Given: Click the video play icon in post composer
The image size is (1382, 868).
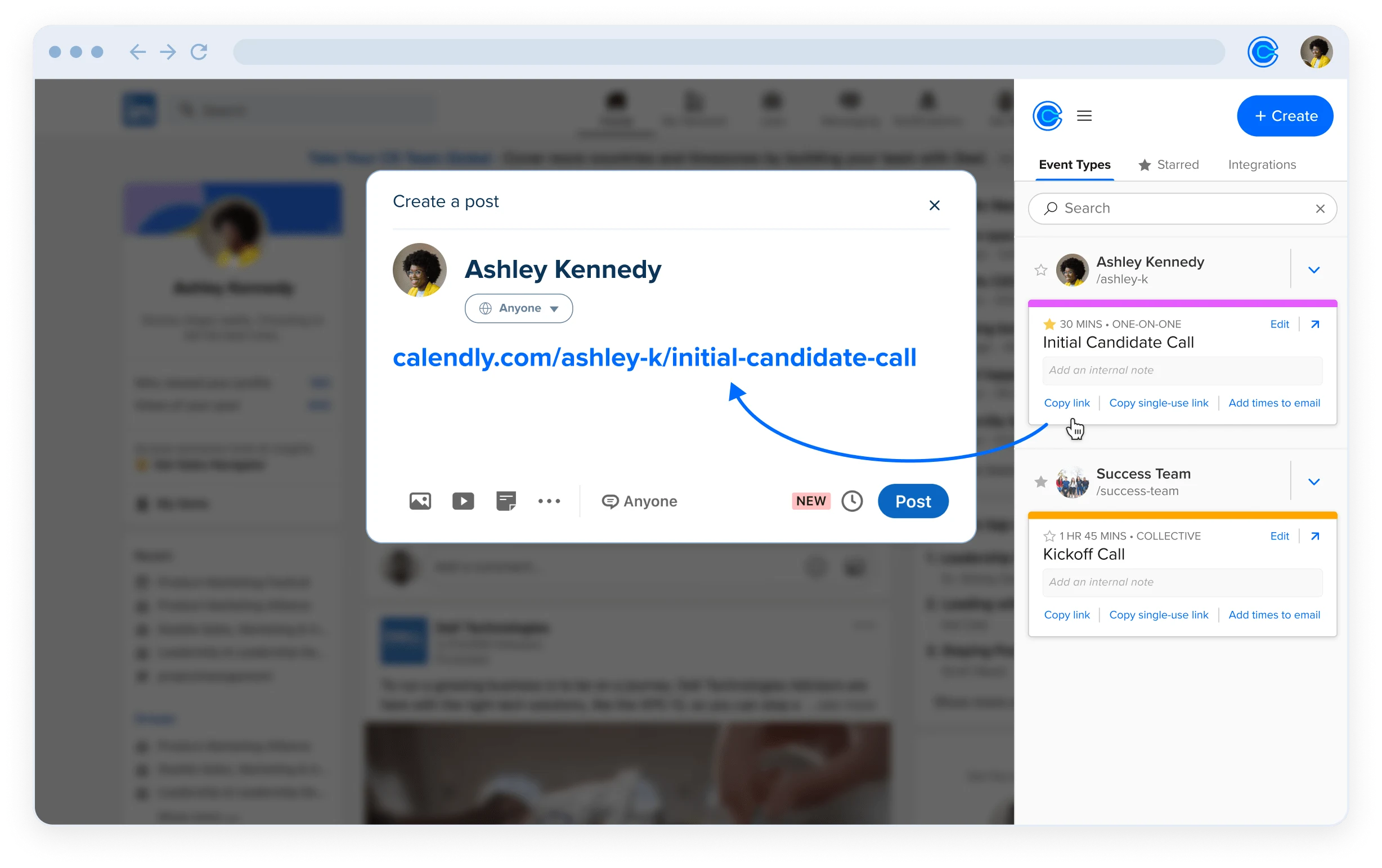Looking at the screenshot, I should click(x=462, y=501).
